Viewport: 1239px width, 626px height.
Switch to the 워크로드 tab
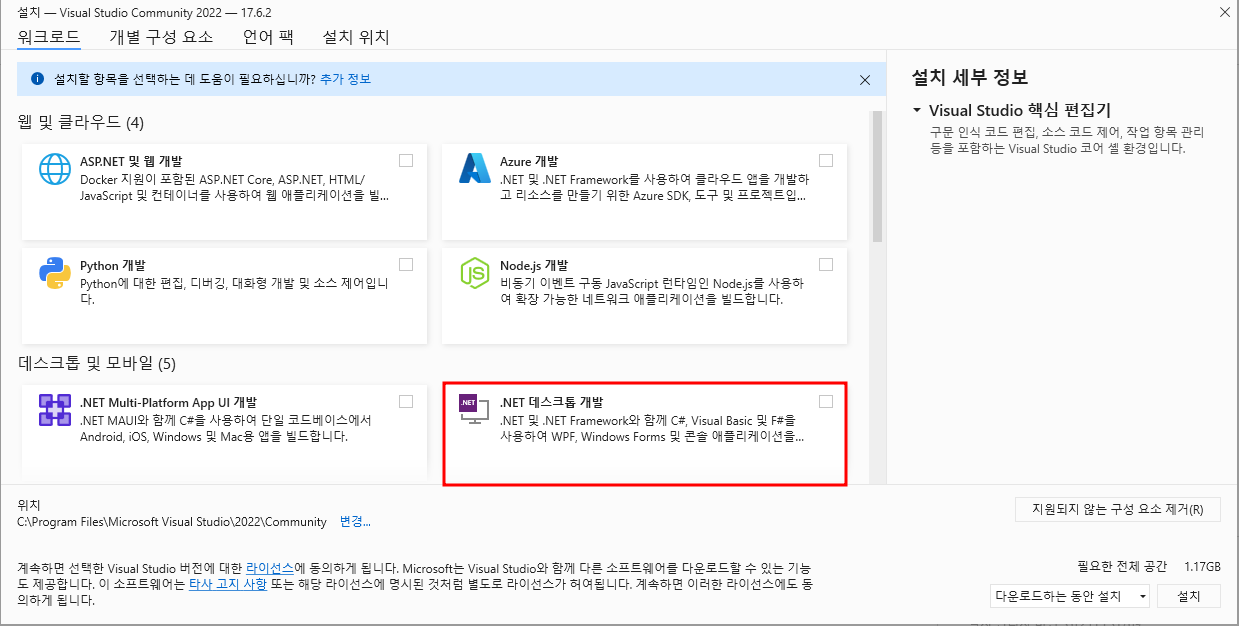(x=48, y=37)
